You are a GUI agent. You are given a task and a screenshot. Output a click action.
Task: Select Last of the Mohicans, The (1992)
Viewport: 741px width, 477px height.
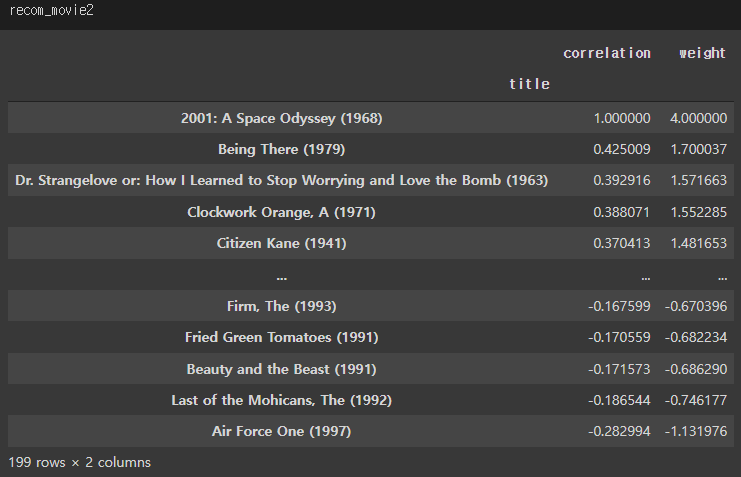click(282, 400)
